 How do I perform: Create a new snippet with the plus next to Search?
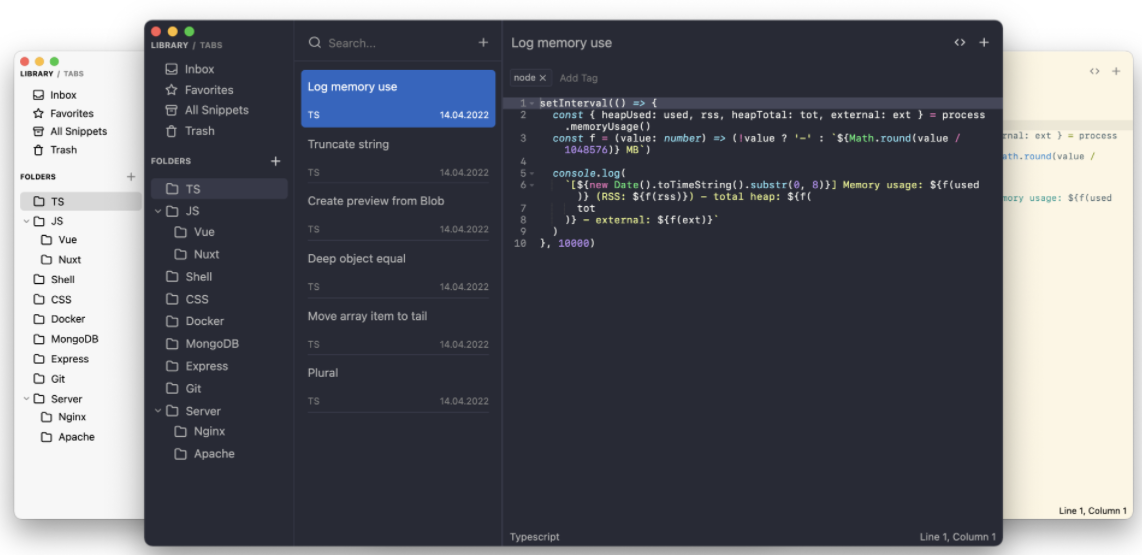pos(483,43)
